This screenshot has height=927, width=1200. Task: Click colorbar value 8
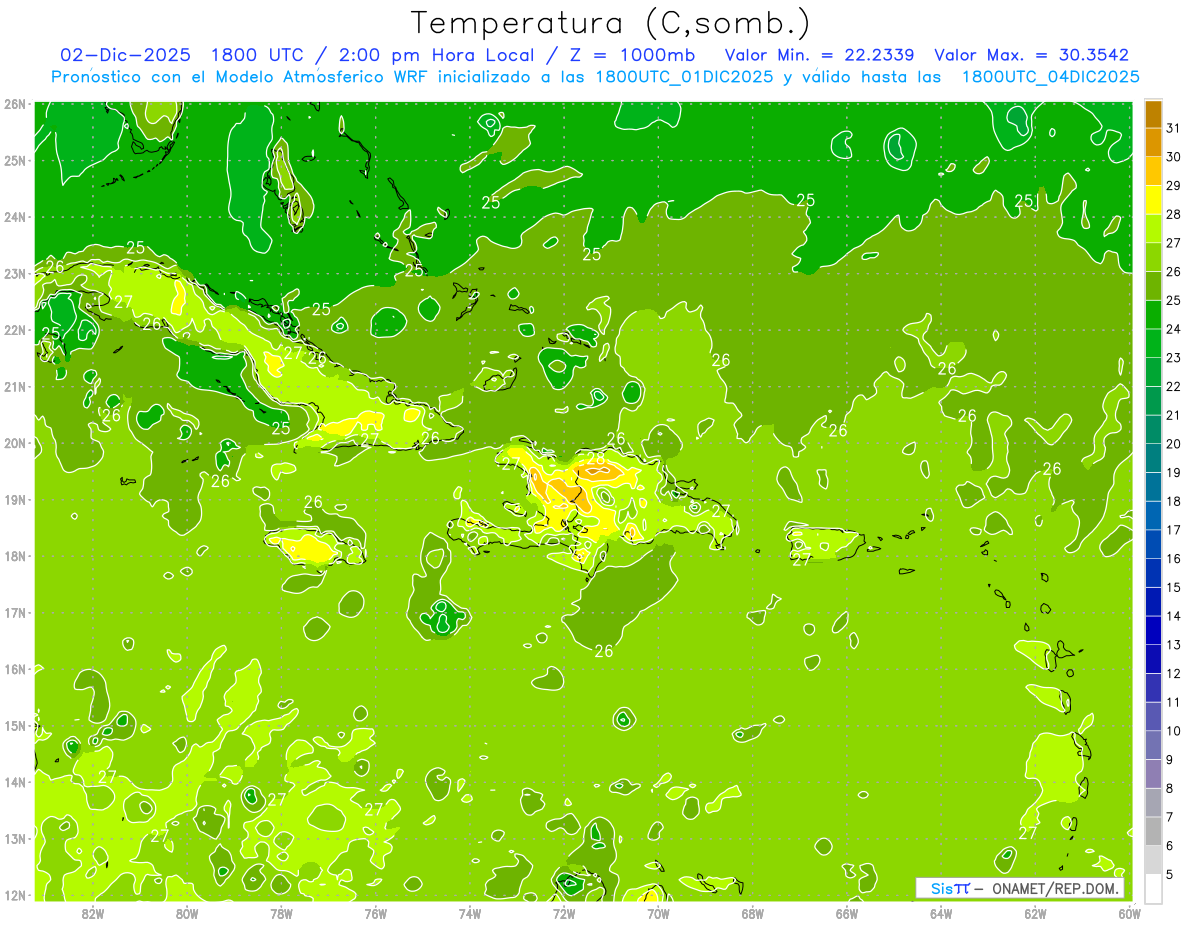tap(1170, 788)
